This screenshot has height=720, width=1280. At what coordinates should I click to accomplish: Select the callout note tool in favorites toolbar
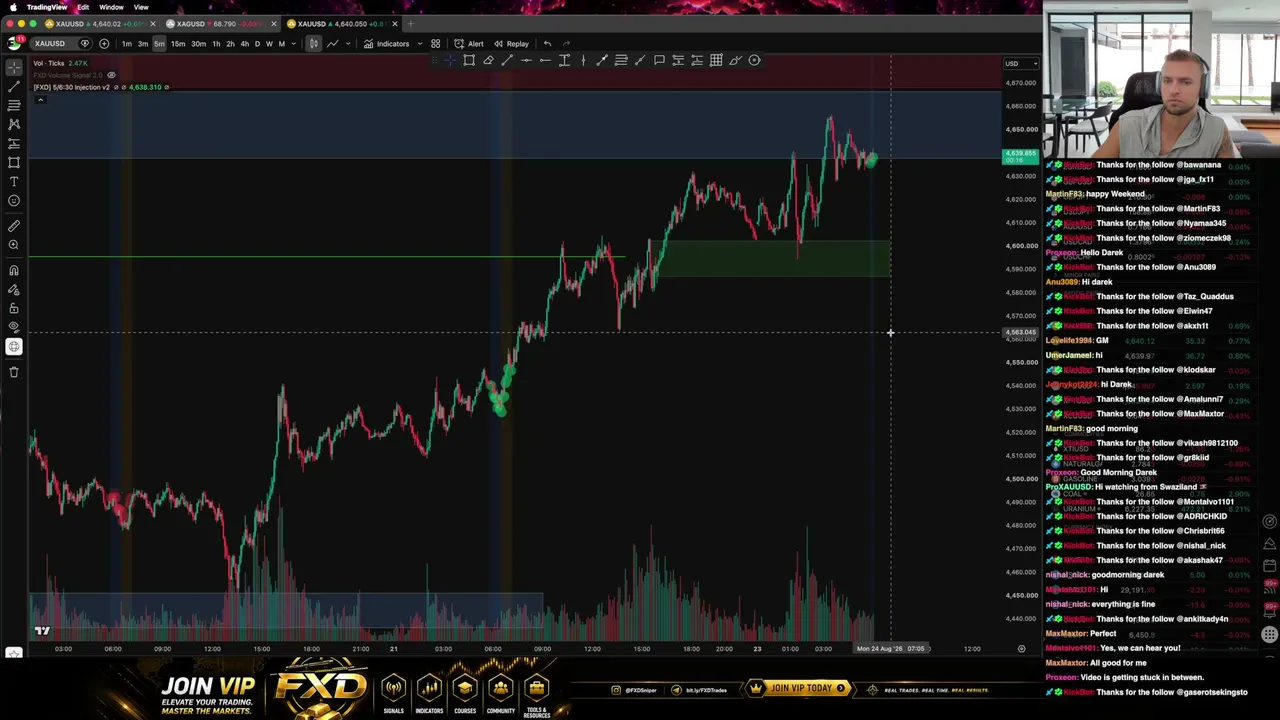pos(659,61)
